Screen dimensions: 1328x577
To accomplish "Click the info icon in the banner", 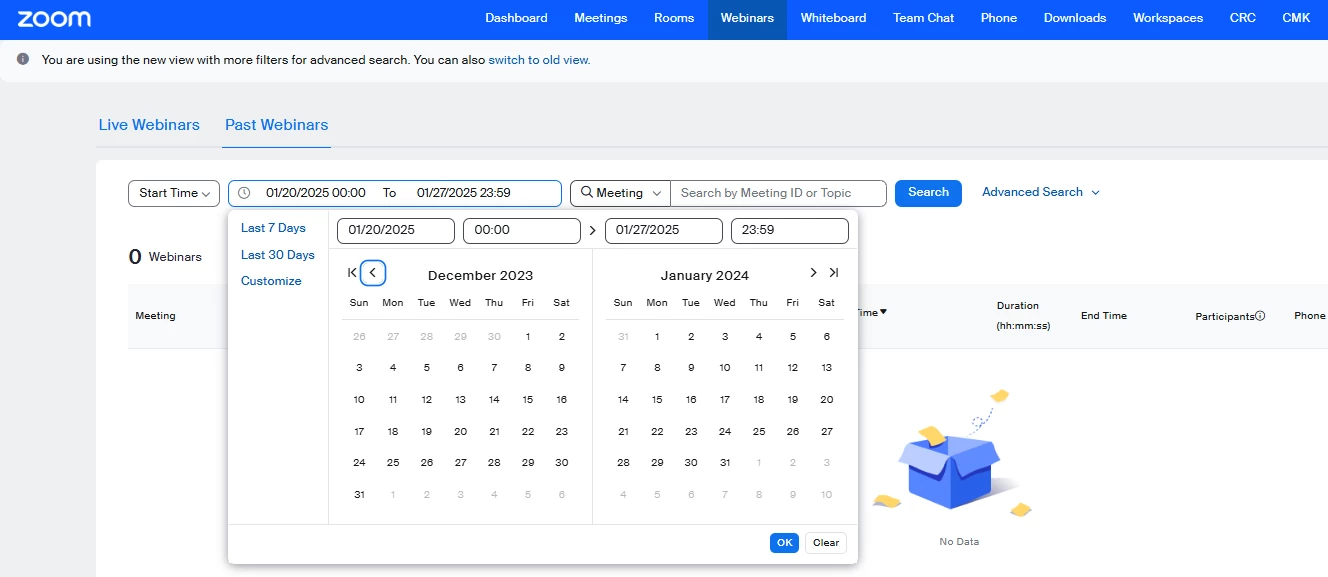I will pos(23,59).
